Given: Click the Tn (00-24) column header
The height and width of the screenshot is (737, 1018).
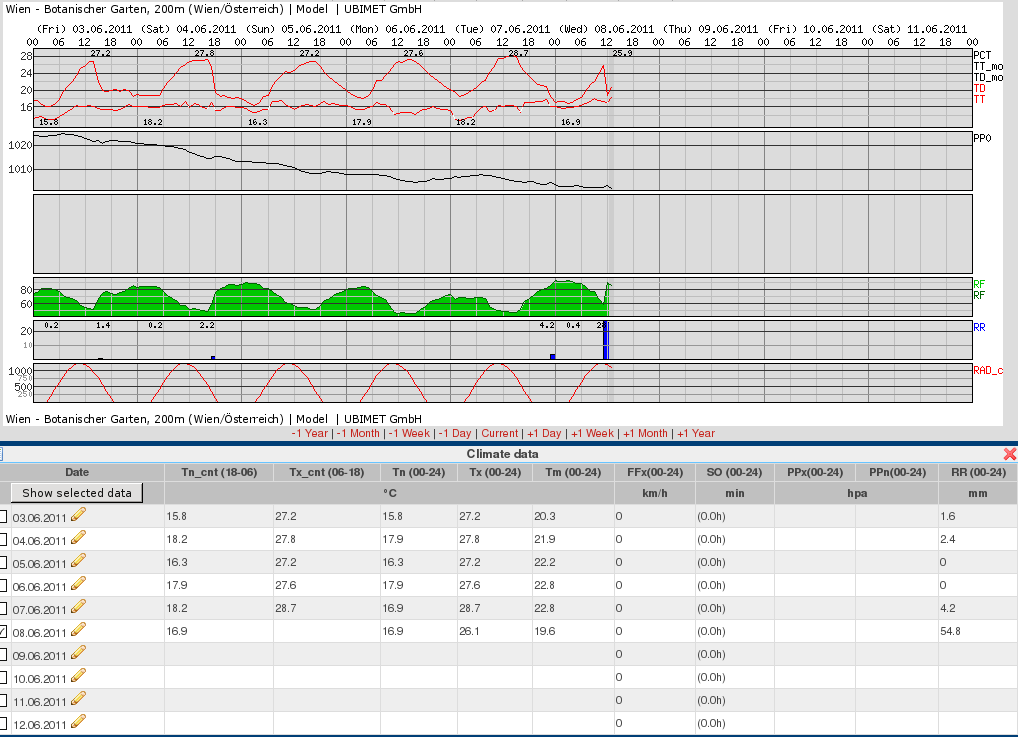Looking at the screenshot, I should (x=419, y=472).
